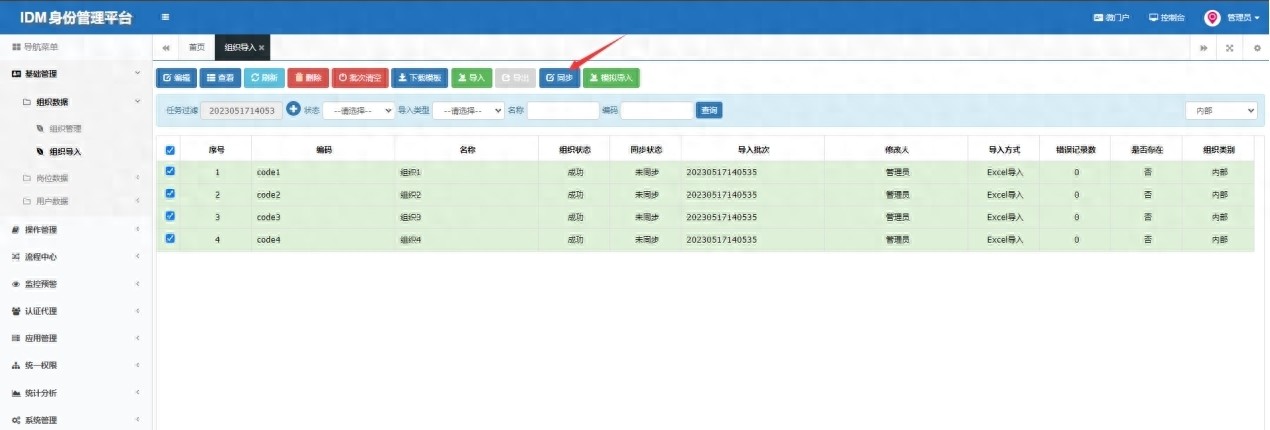The width and height of the screenshot is (1270, 430).
Task: Open the 导入类型 import type dropdown
Action: click(x=468, y=110)
